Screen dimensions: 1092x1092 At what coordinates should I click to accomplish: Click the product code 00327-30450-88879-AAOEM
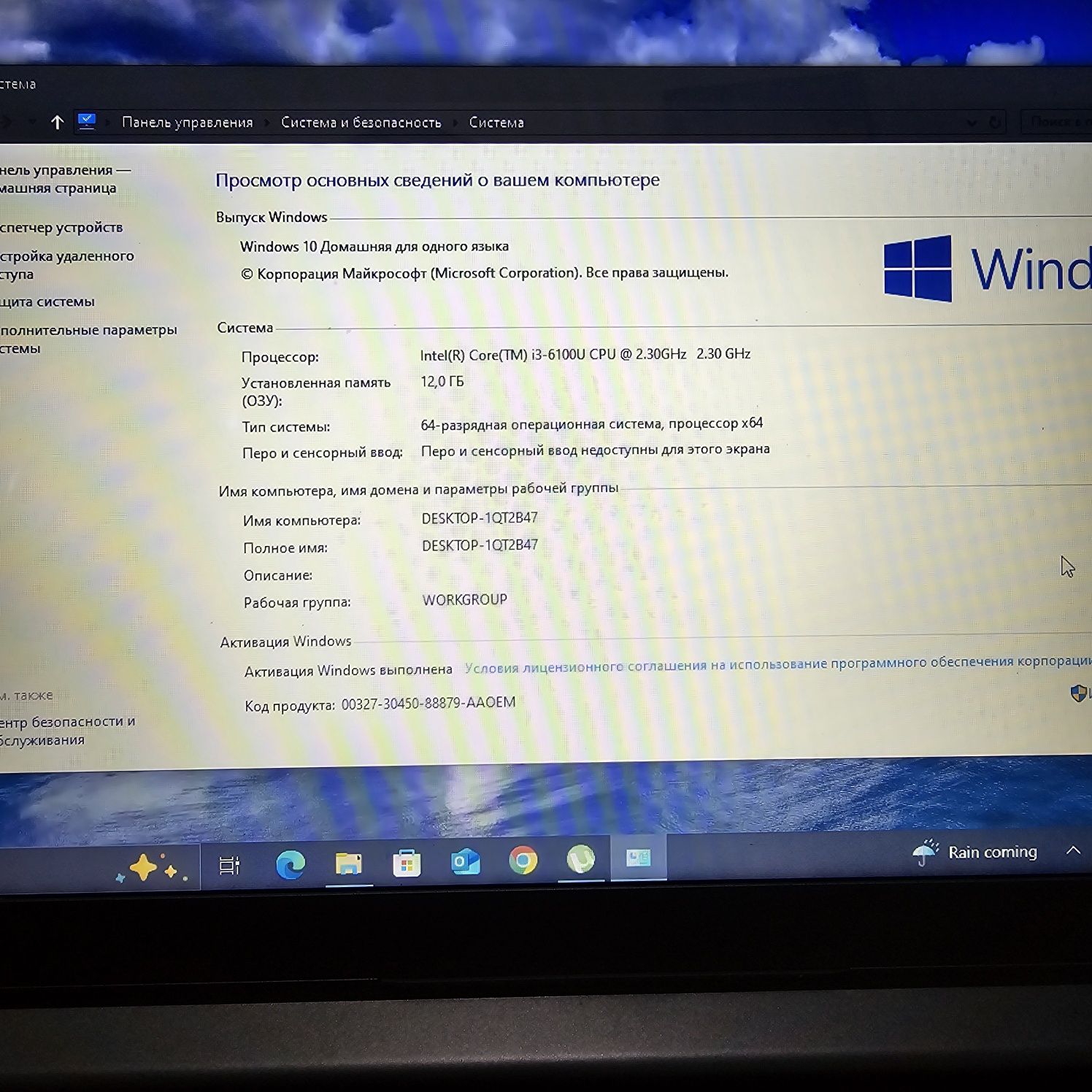click(428, 703)
